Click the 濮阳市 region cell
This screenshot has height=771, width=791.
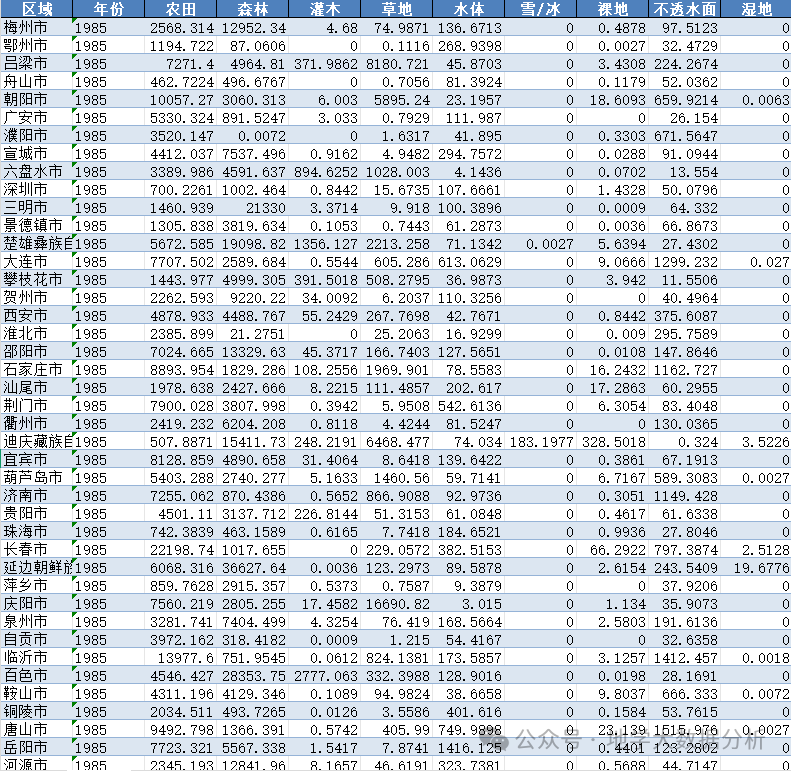pos(37,136)
